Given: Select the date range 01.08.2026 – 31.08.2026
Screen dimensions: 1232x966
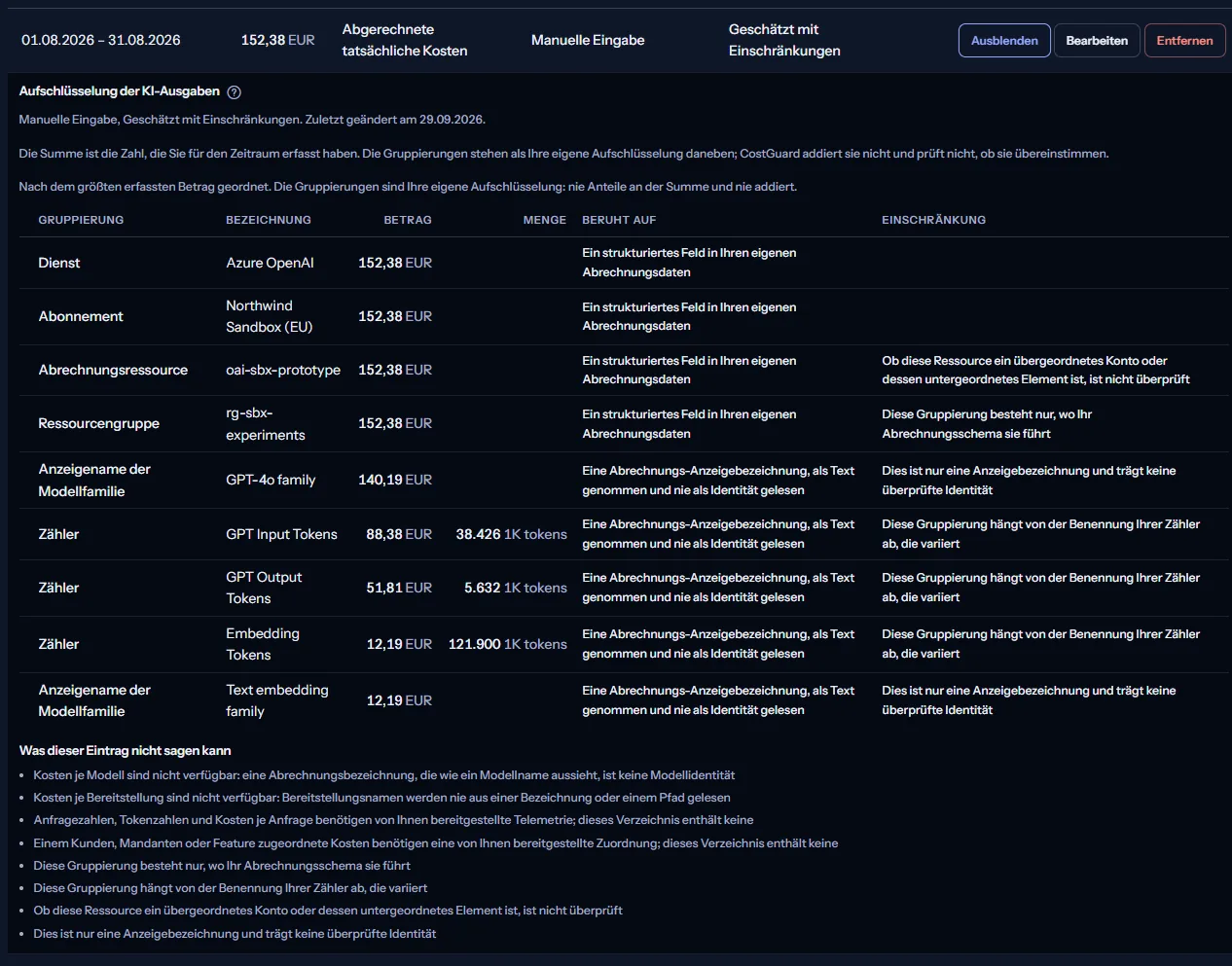Looking at the screenshot, I should pyautogui.click(x=101, y=40).
